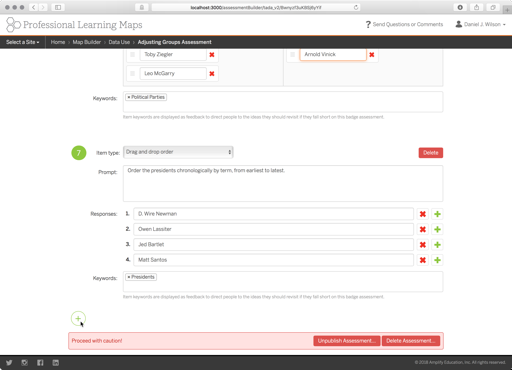This screenshot has height=370, width=512.
Task: Open the Daniel J. Wilson user menu
Action: pos(480,24)
